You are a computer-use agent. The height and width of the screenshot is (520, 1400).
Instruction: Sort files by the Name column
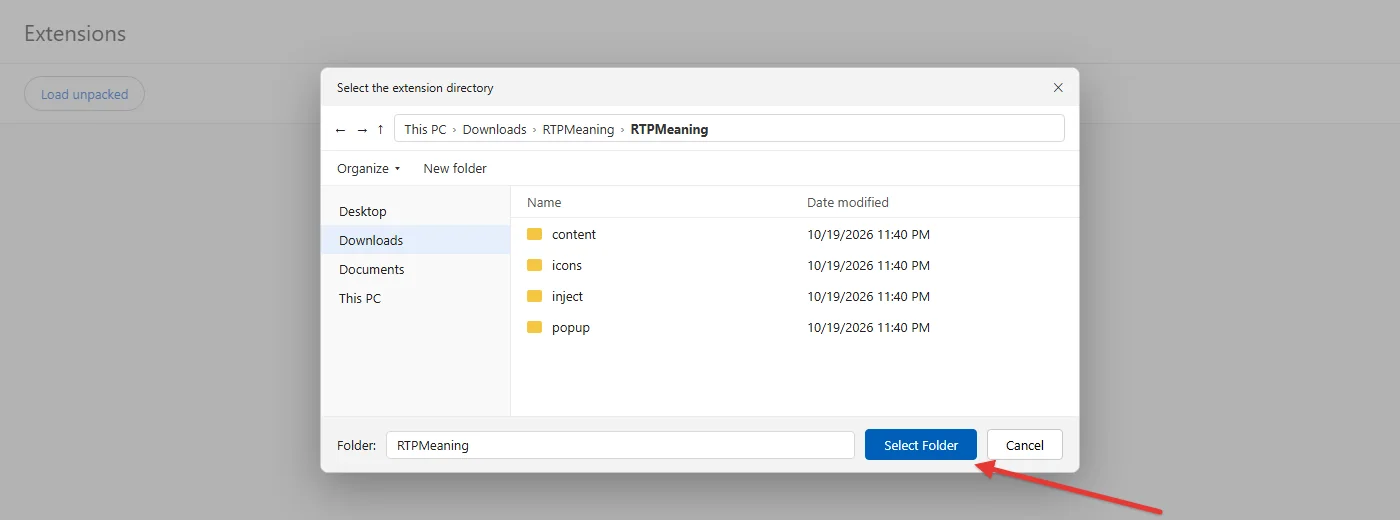[544, 202]
